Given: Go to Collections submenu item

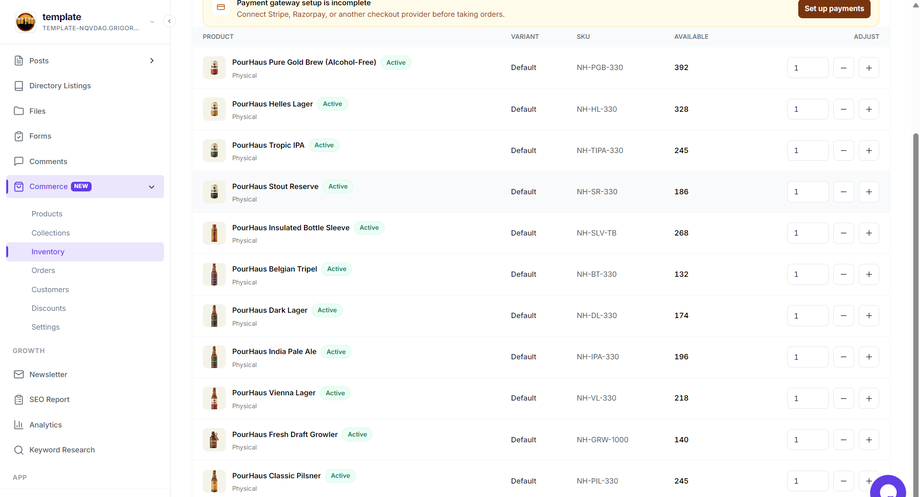Looking at the screenshot, I should coord(50,233).
